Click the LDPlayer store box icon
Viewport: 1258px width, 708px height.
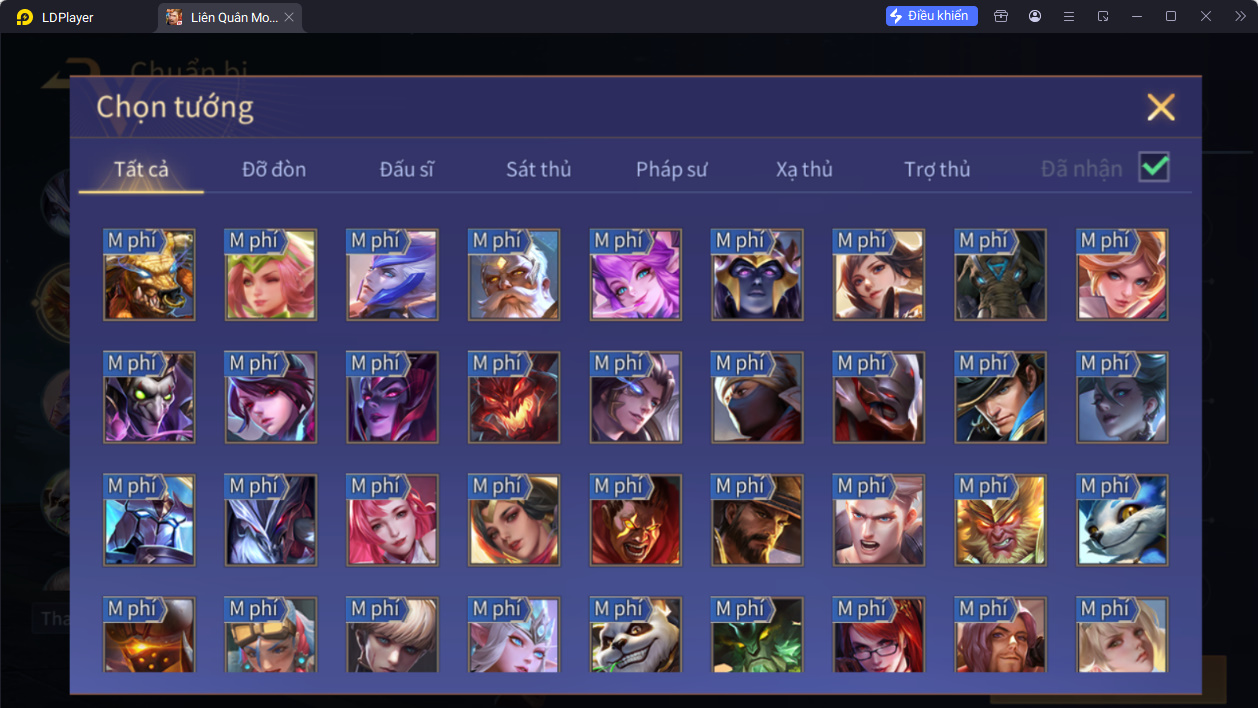[x=1000, y=16]
